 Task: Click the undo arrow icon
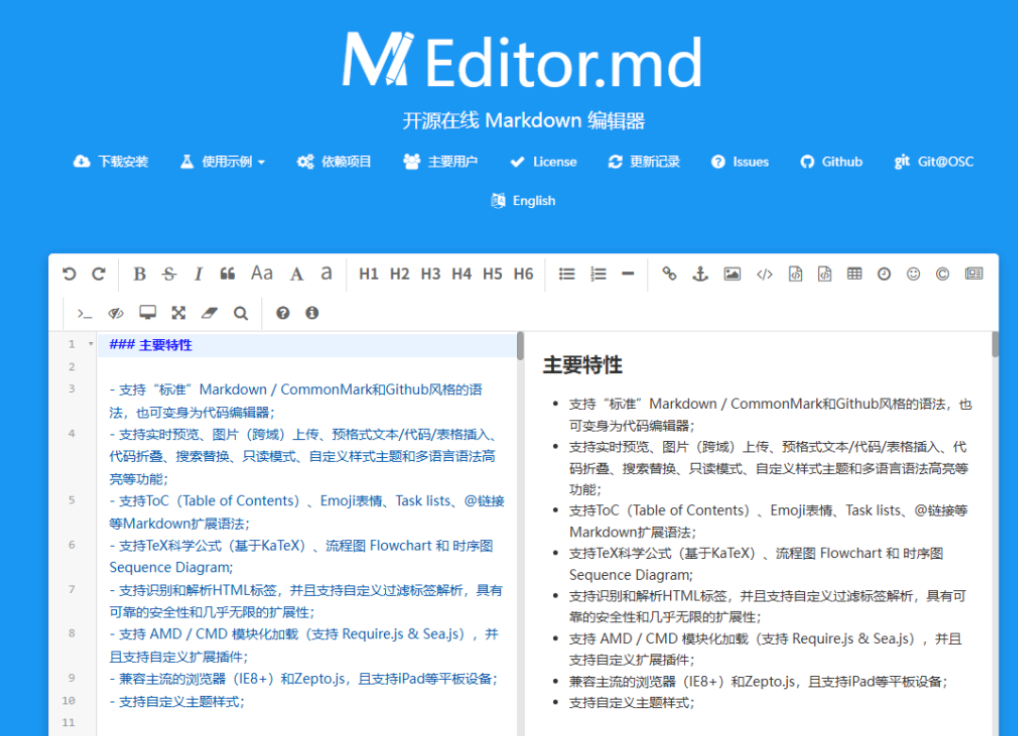click(x=69, y=274)
